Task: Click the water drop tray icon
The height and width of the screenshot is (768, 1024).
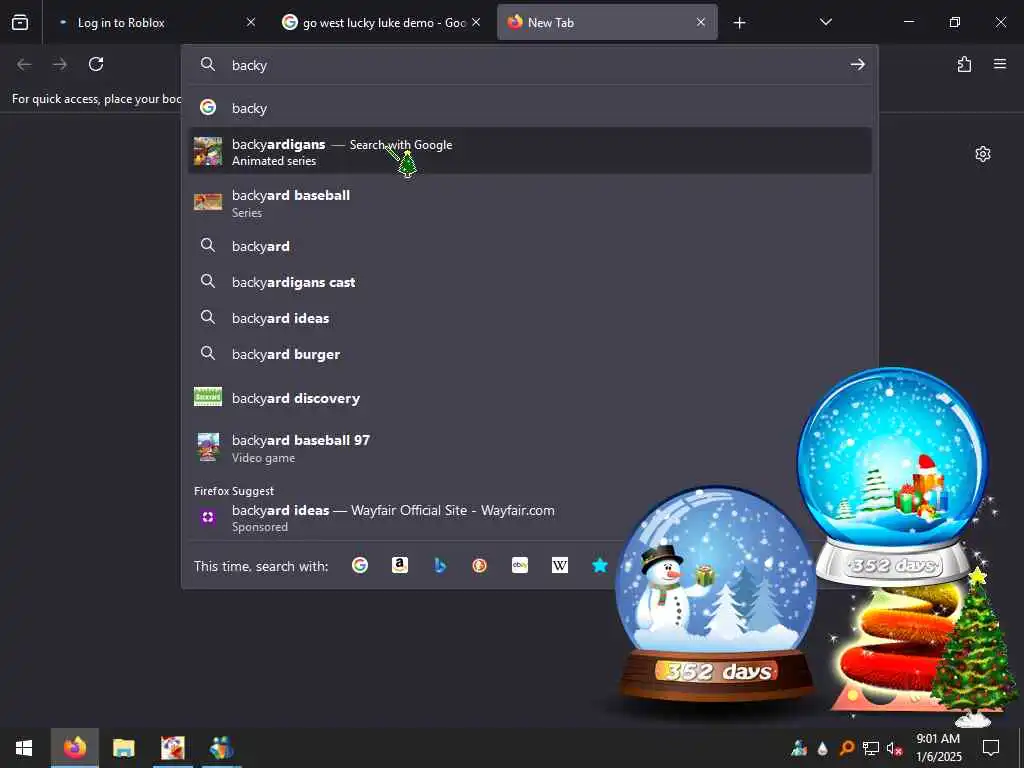Action: pos(823,748)
